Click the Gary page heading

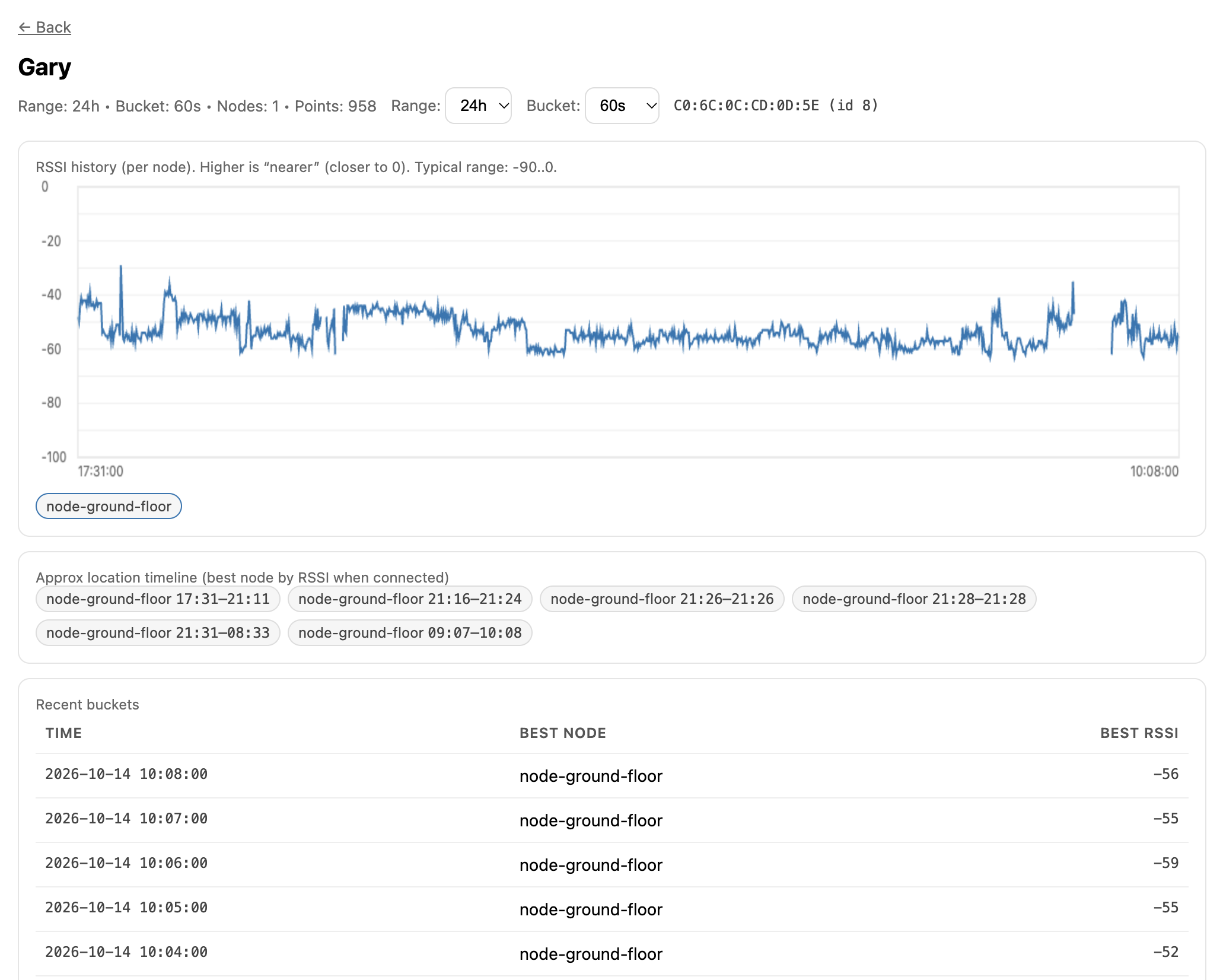[x=44, y=67]
